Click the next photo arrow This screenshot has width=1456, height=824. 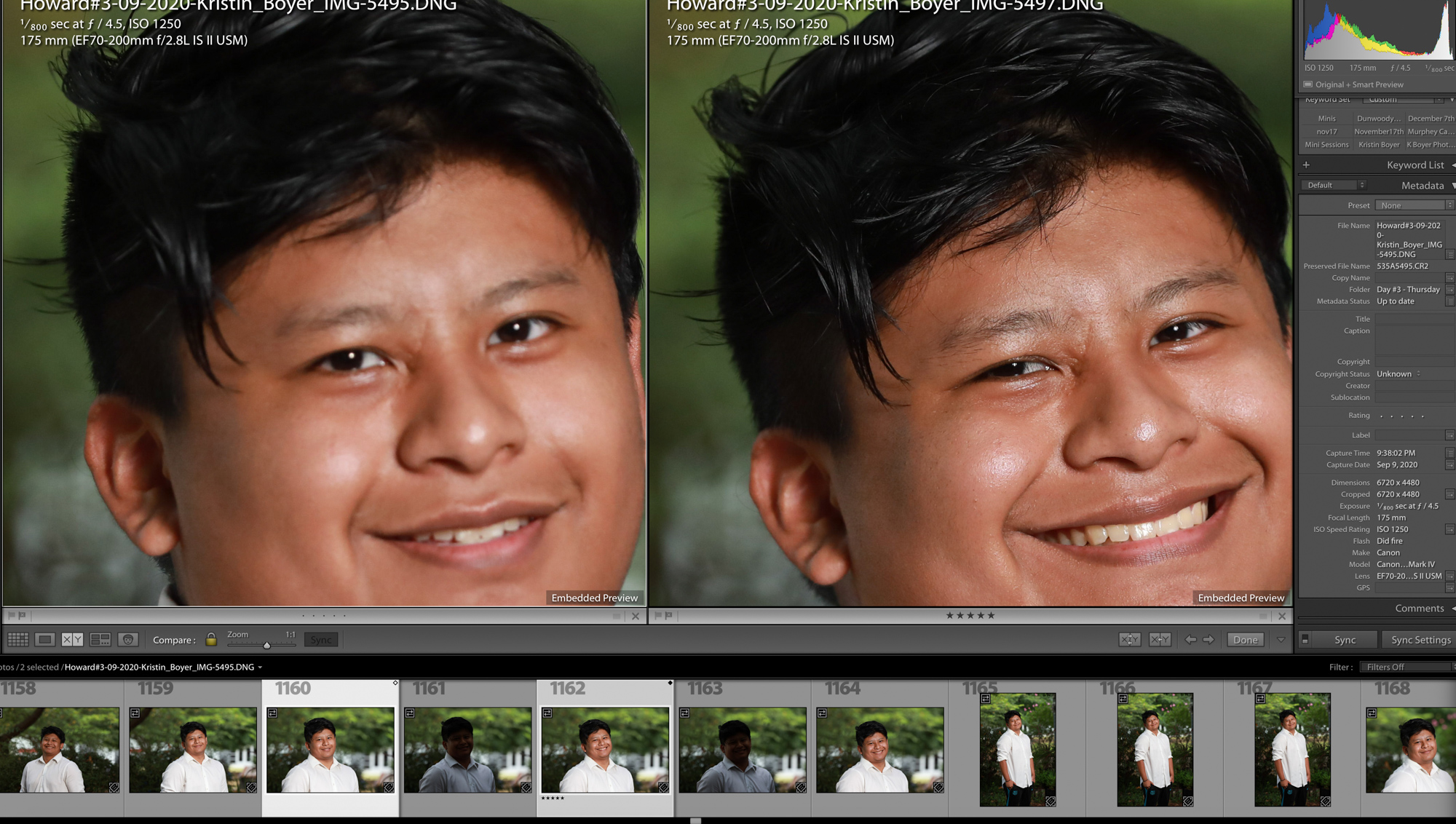pyautogui.click(x=1210, y=639)
